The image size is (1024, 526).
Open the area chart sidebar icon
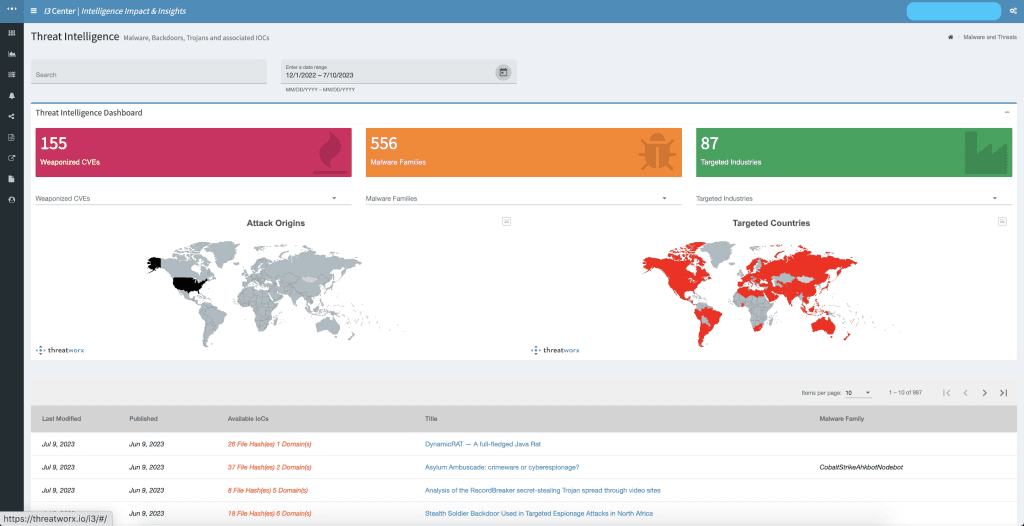(x=11, y=54)
